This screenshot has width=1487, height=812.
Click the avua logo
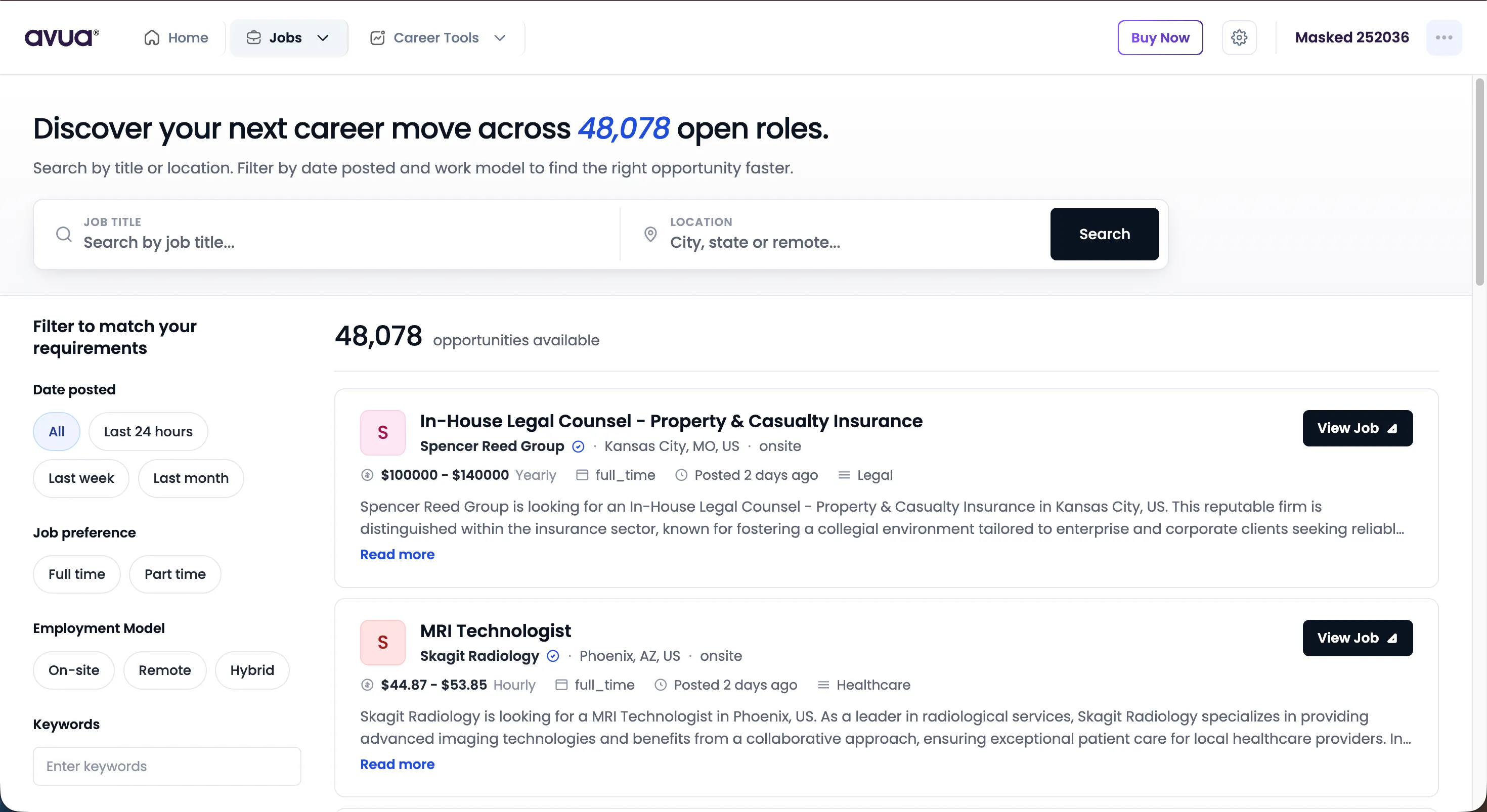(x=62, y=37)
